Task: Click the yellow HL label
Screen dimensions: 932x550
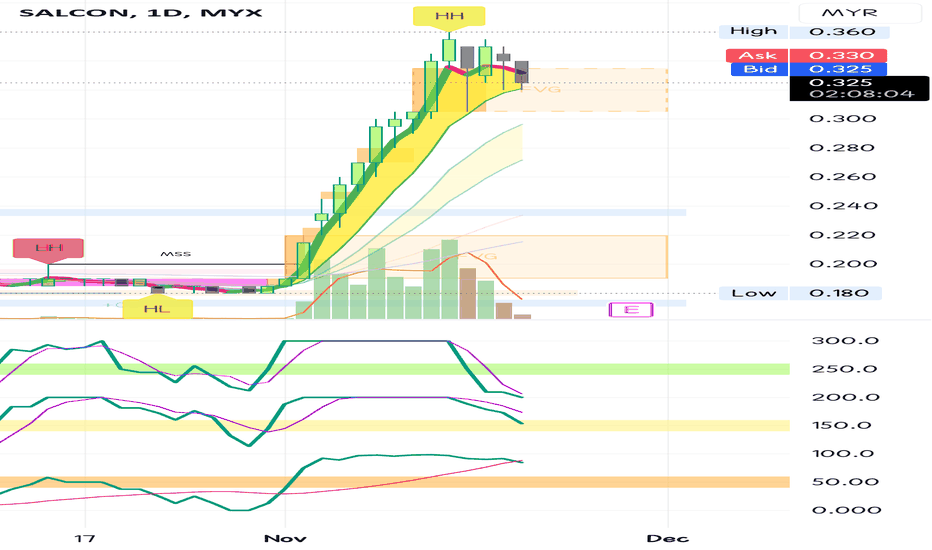Action: [x=158, y=309]
